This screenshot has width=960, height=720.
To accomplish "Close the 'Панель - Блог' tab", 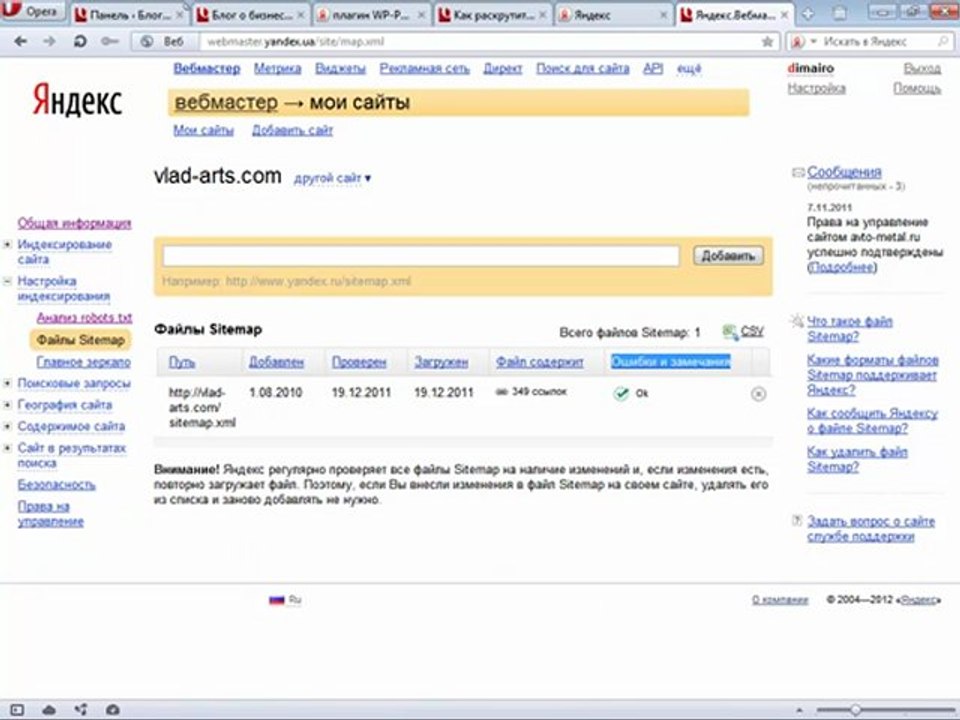I will coord(180,15).
